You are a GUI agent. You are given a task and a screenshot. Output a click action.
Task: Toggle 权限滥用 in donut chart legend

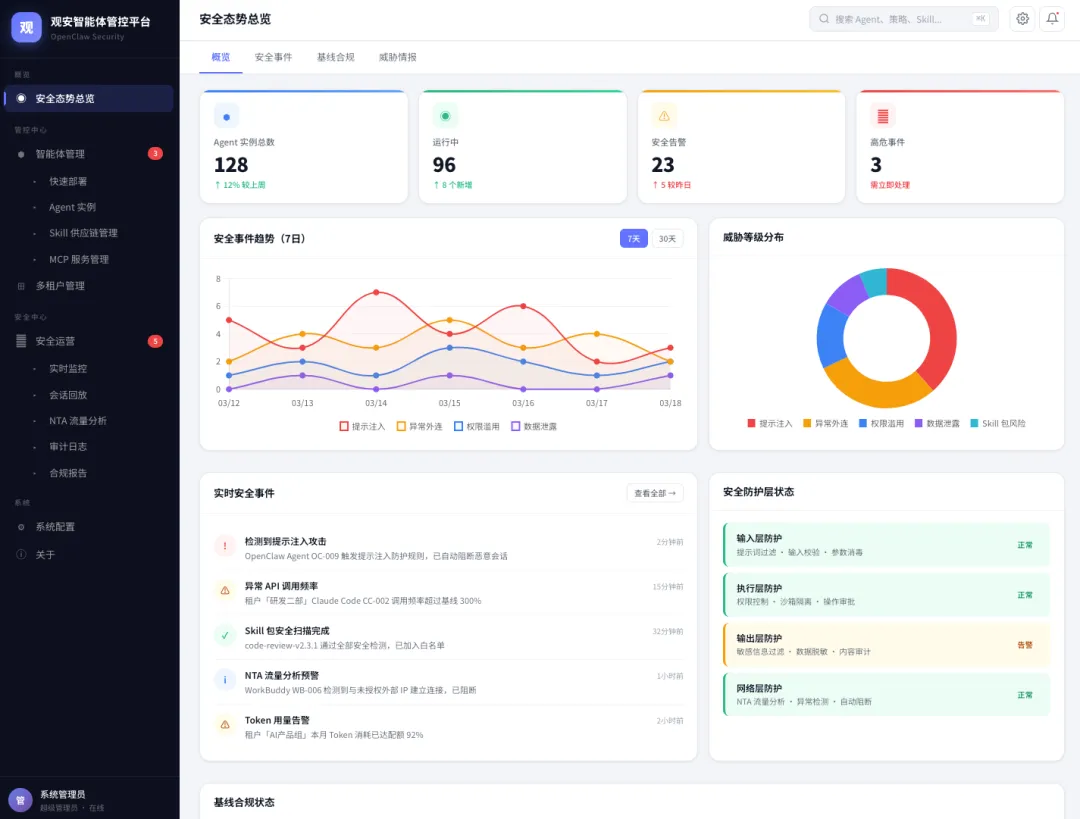pyautogui.click(x=882, y=424)
